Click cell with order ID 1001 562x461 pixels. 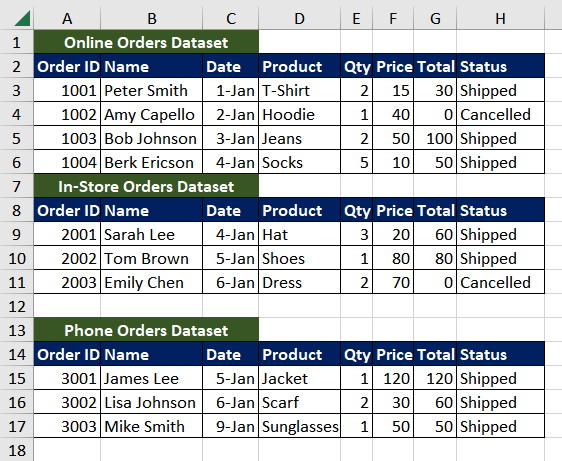(67, 90)
